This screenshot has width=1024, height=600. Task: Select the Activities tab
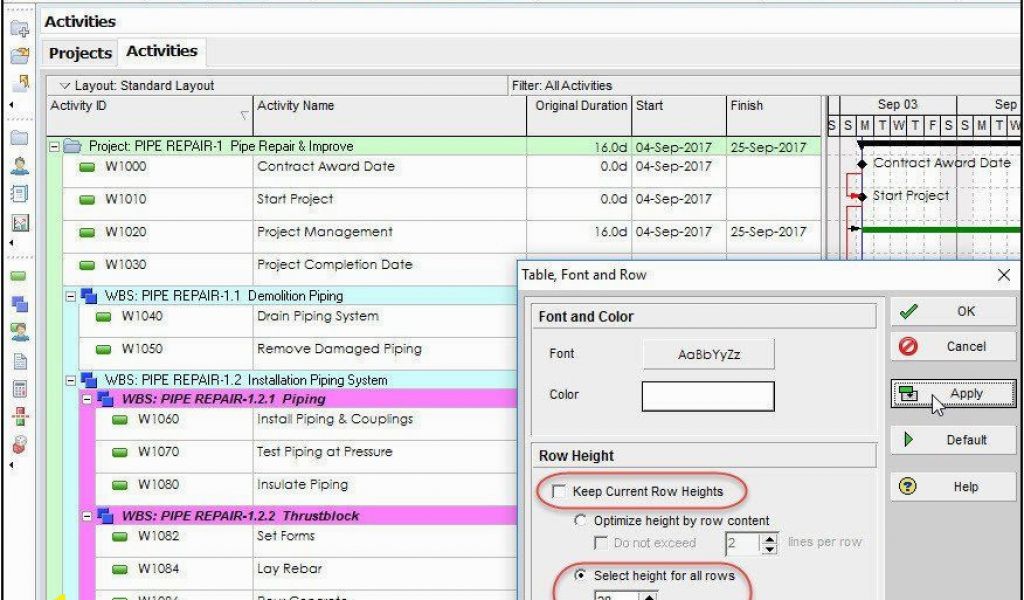tap(162, 51)
